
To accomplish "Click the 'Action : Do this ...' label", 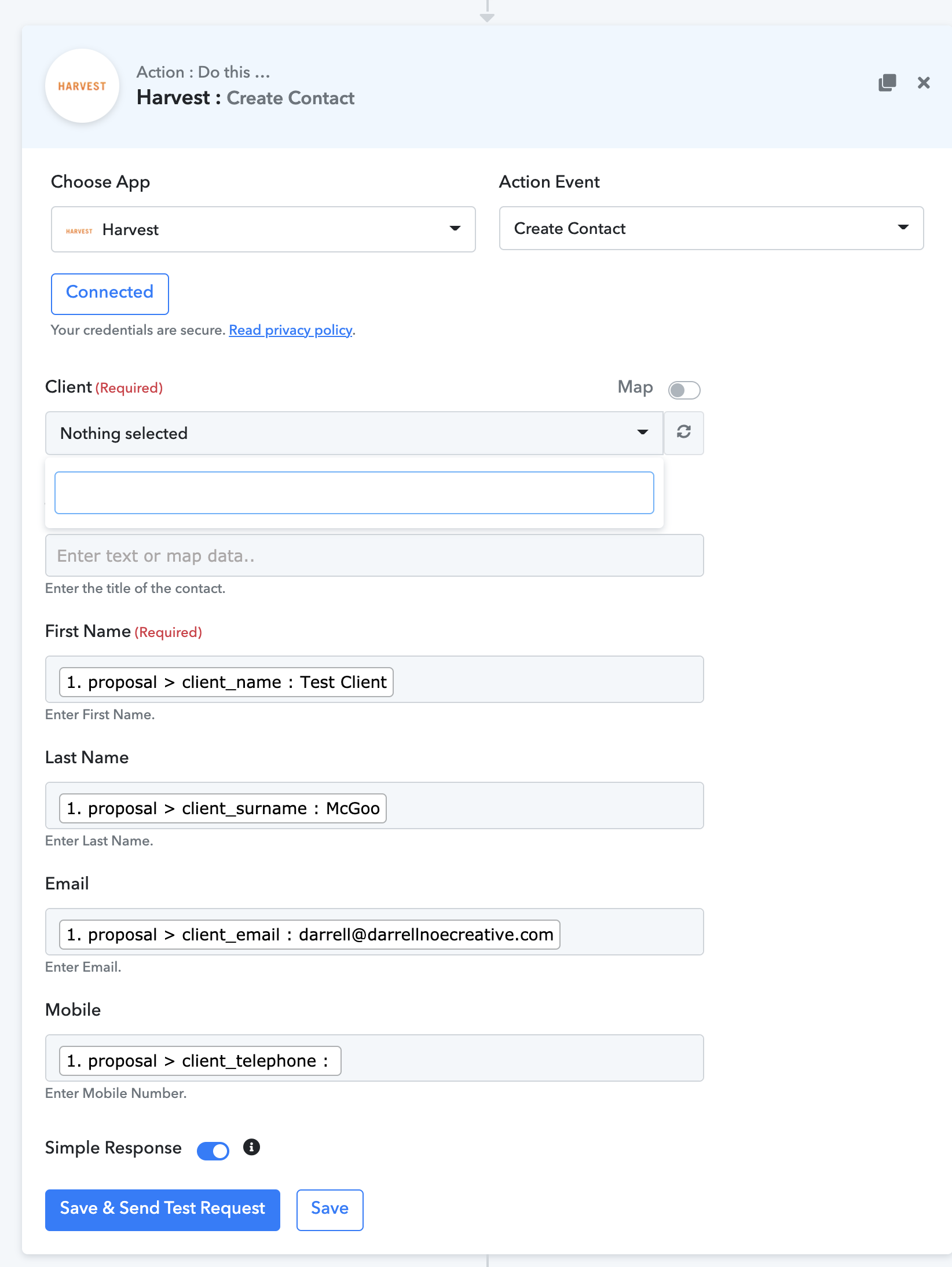I will pos(203,72).
